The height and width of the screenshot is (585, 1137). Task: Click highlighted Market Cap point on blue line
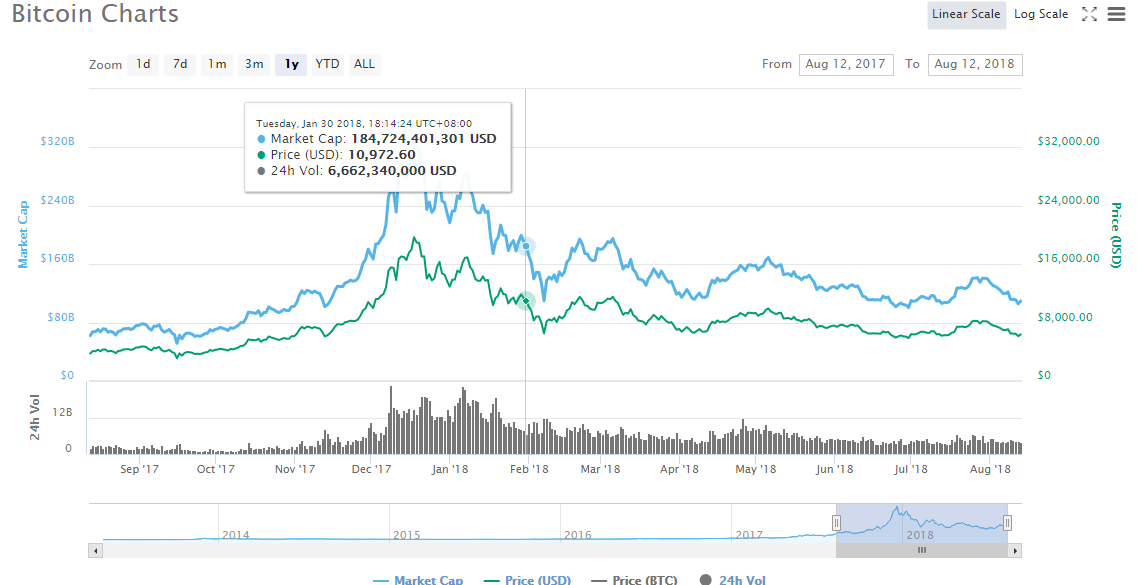point(526,246)
